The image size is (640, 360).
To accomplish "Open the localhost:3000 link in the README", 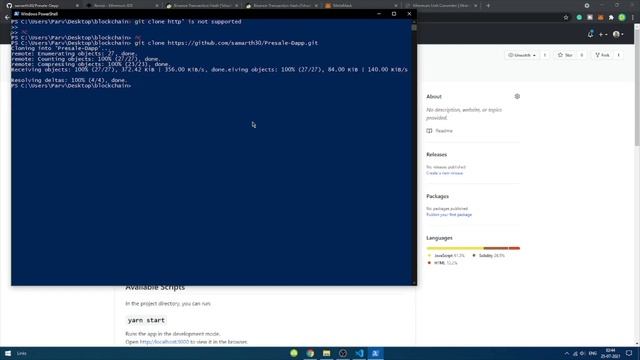I will 164,342.
